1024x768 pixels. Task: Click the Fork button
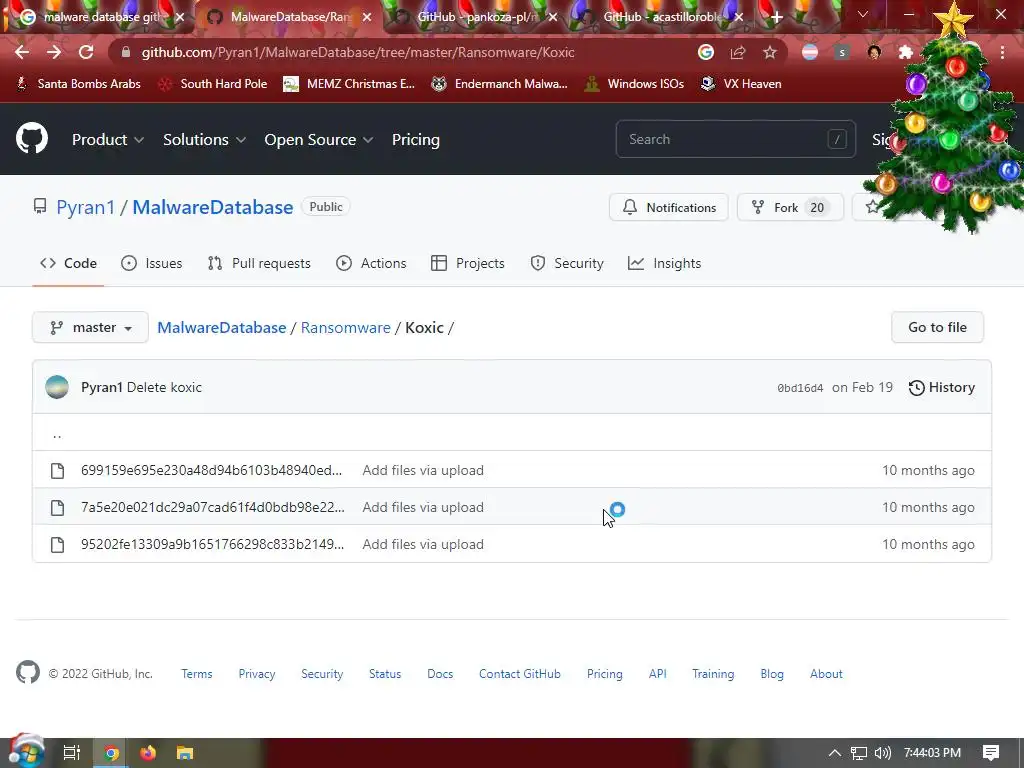pos(790,208)
